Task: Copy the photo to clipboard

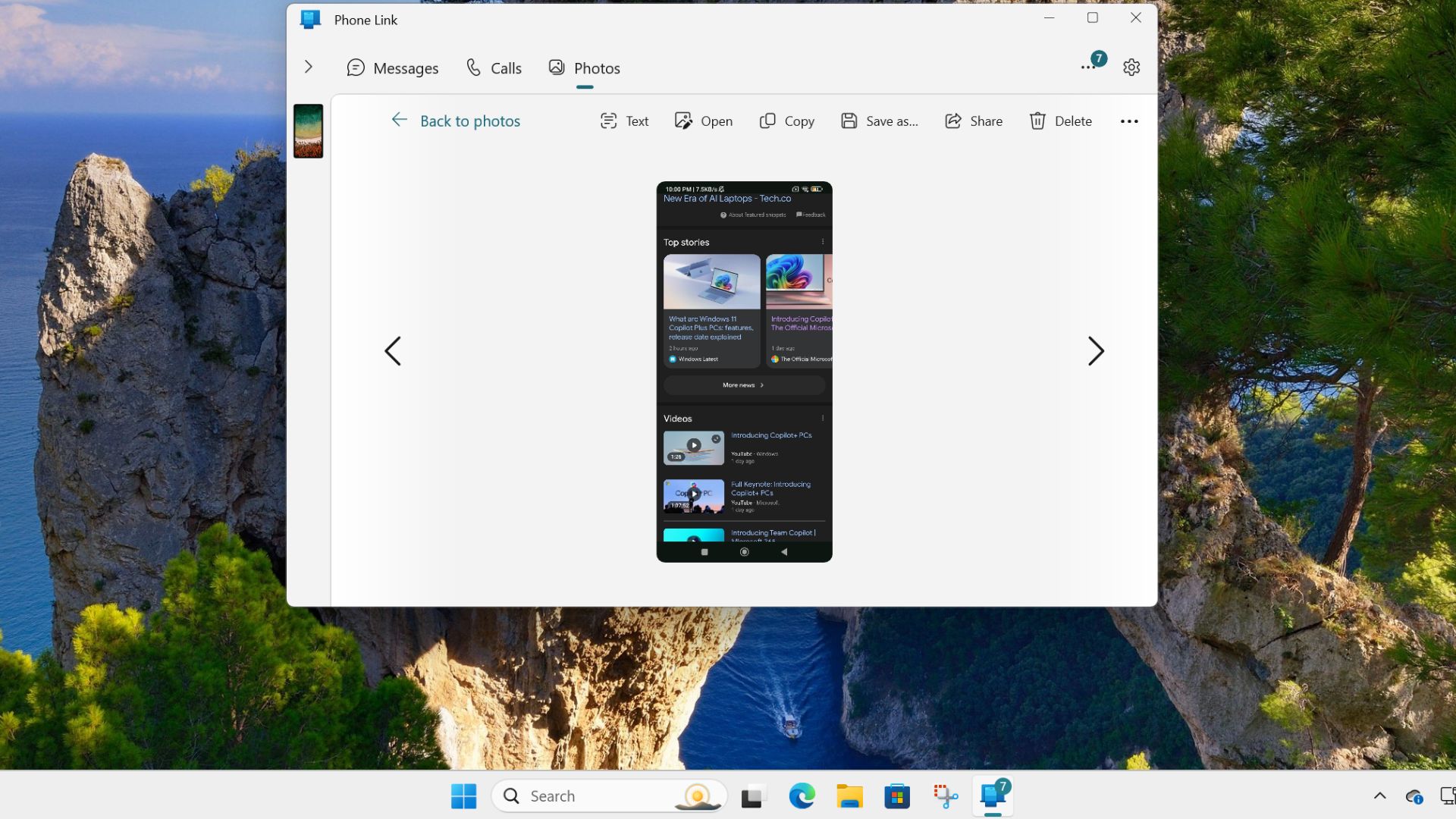Action: point(786,121)
